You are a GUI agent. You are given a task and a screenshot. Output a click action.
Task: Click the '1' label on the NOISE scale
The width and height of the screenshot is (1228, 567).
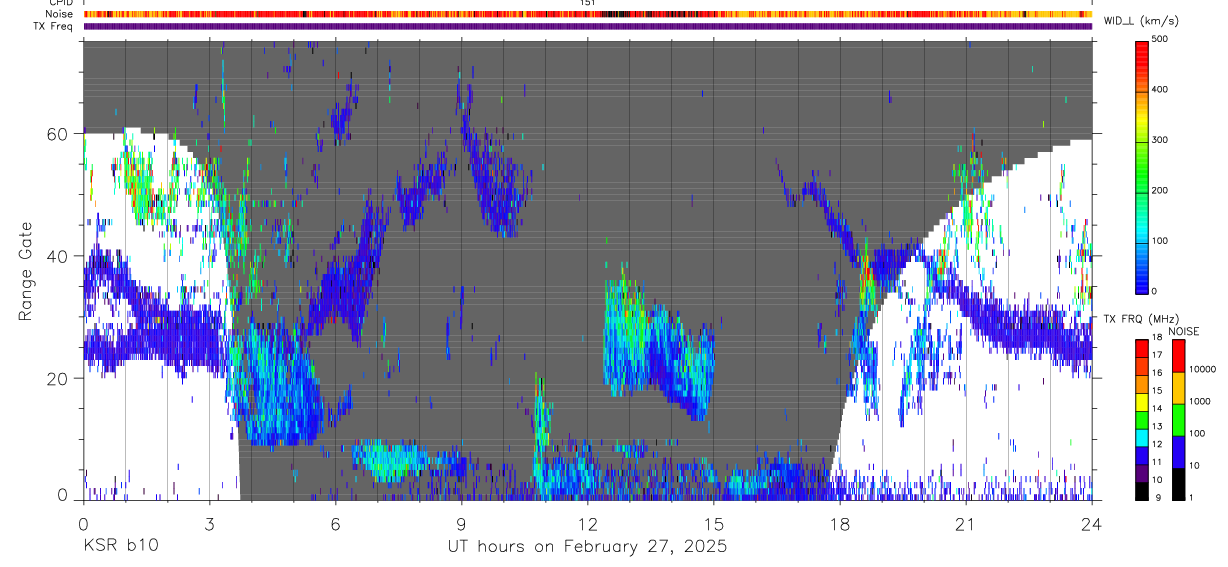tap(1193, 497)
